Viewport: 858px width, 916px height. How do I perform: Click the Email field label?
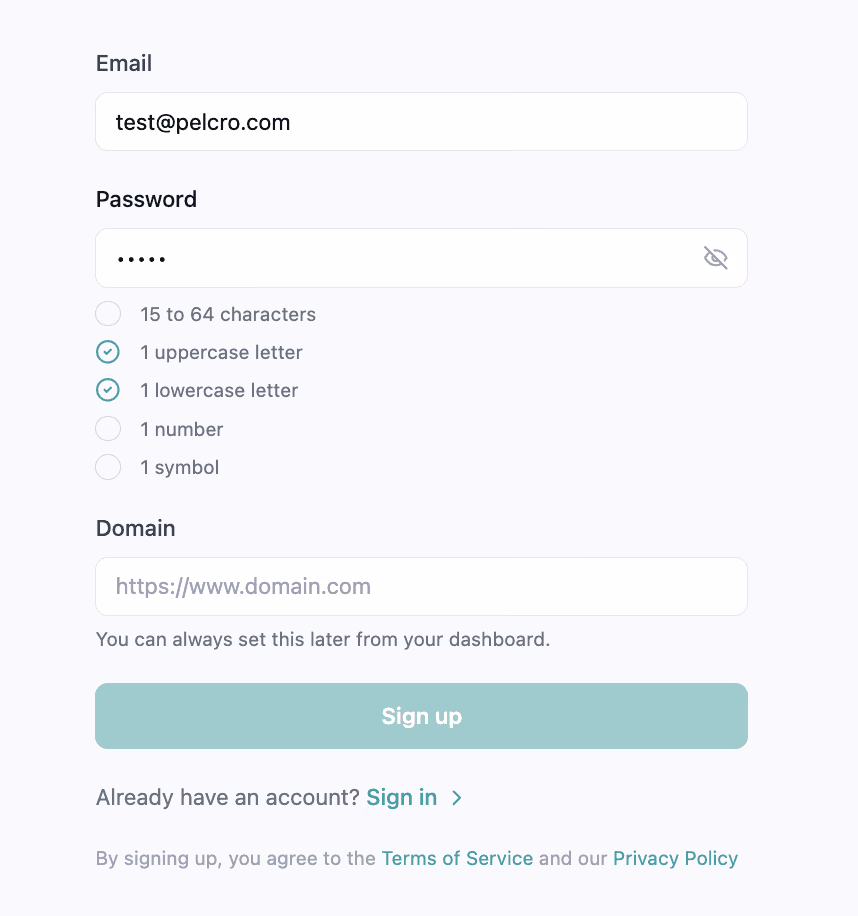click(x=124, y=63)
